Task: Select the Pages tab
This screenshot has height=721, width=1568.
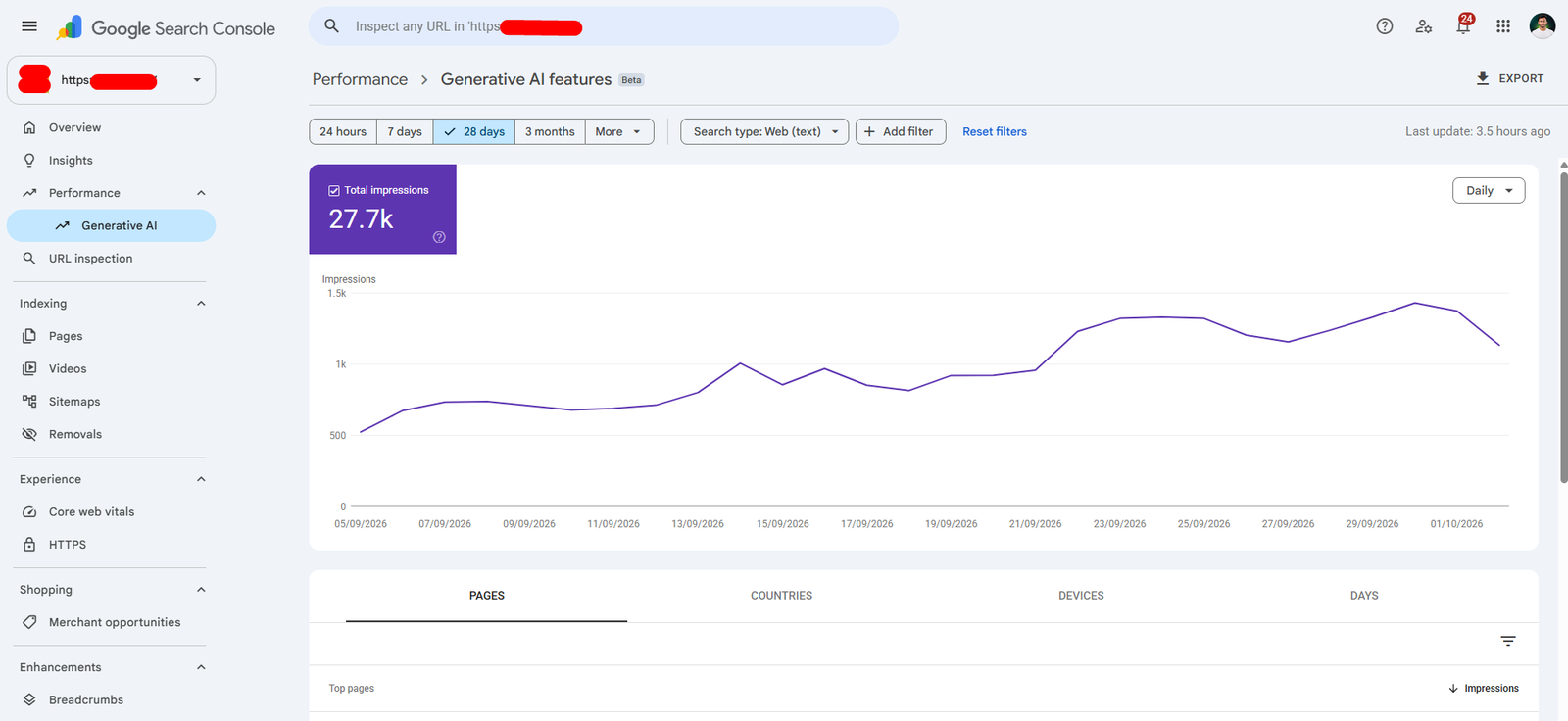Action: click(486, 596)
